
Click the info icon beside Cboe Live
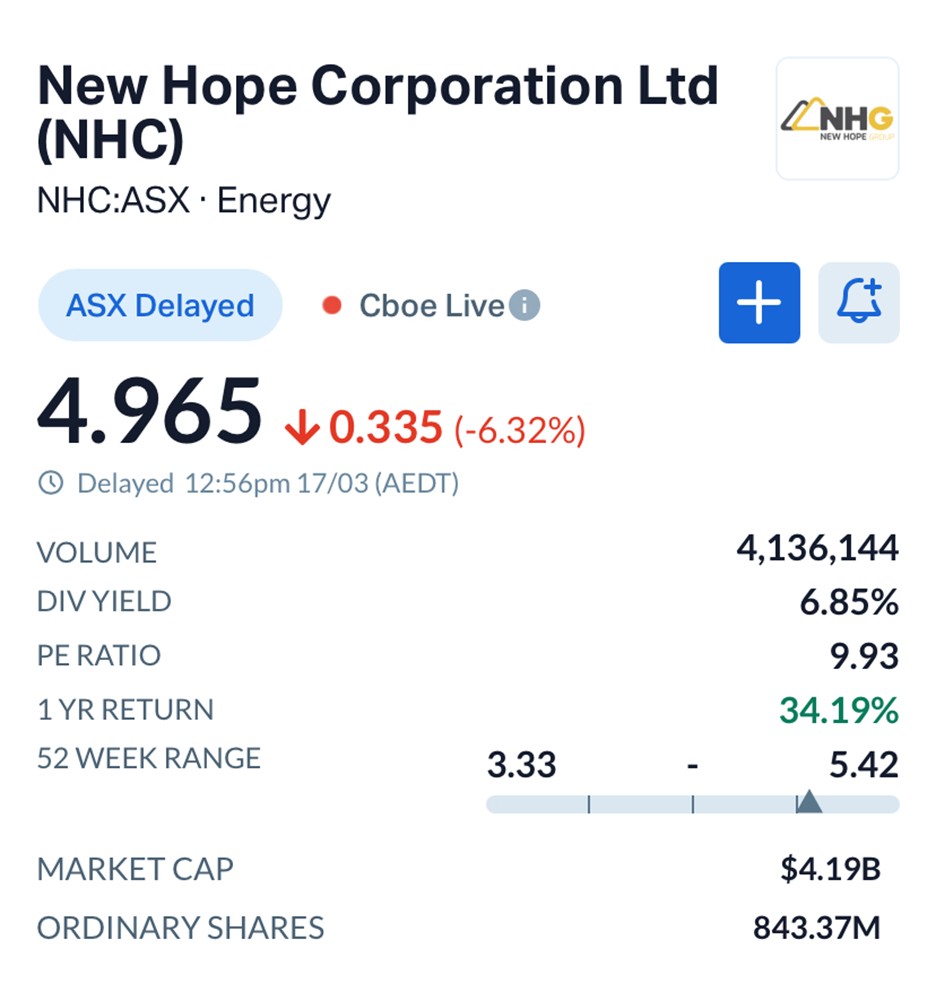pos(524,305)
